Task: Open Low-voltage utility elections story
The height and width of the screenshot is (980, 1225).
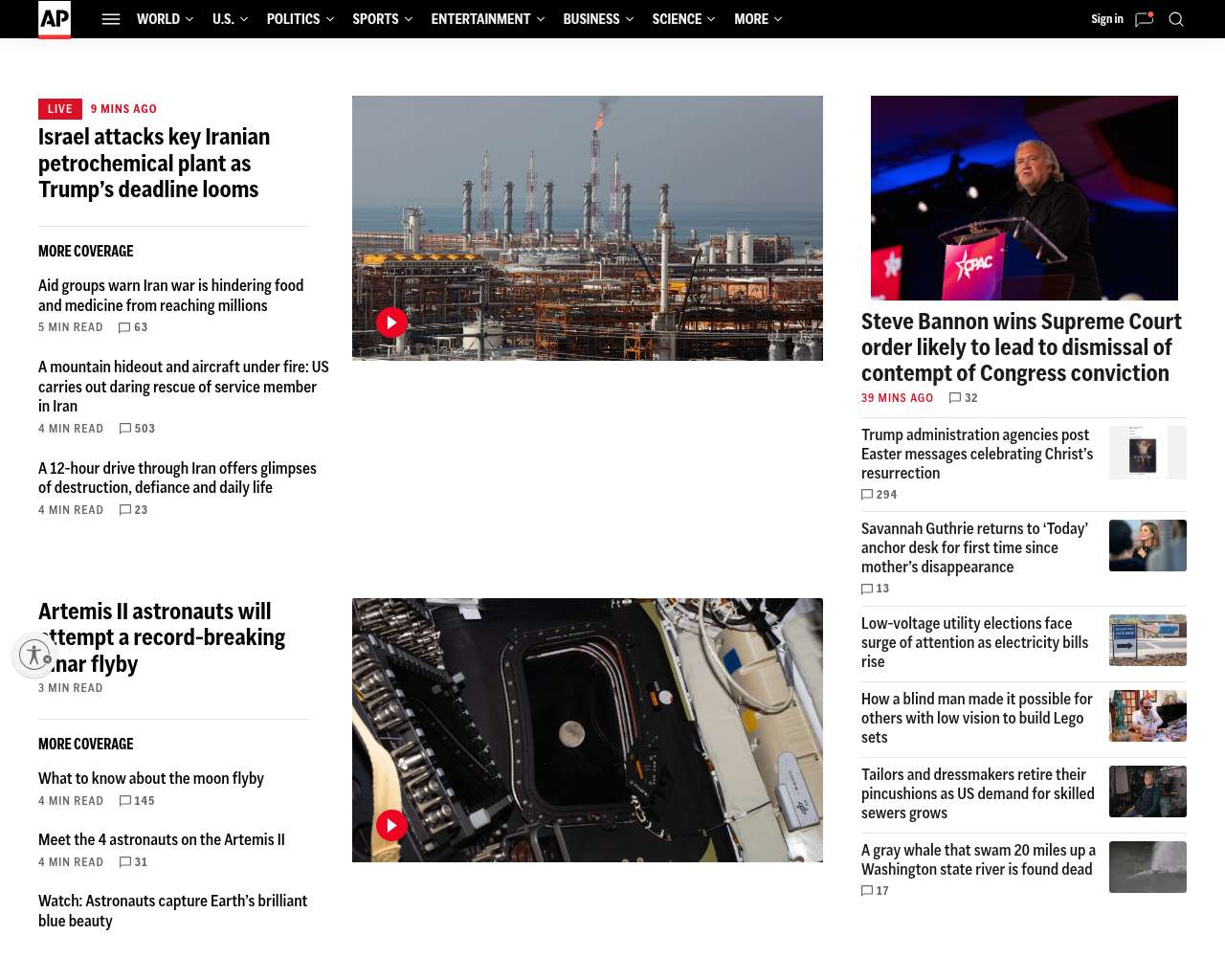Action: click(974, 643)
